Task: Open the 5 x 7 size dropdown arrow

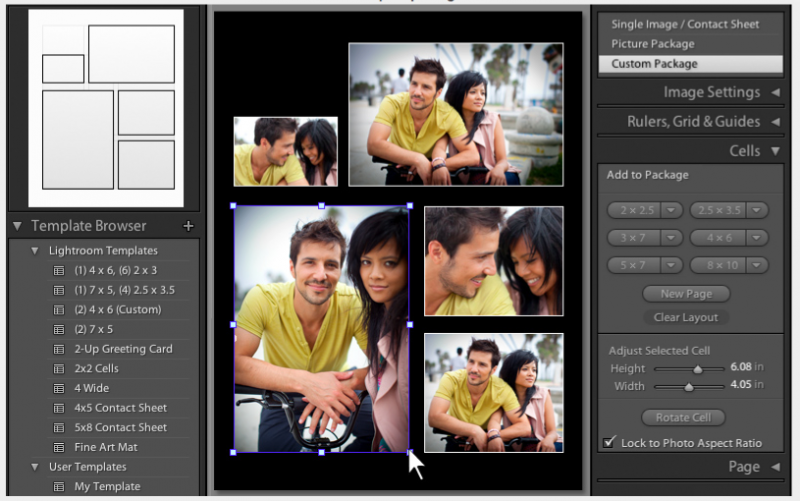Action: [671, 265]
